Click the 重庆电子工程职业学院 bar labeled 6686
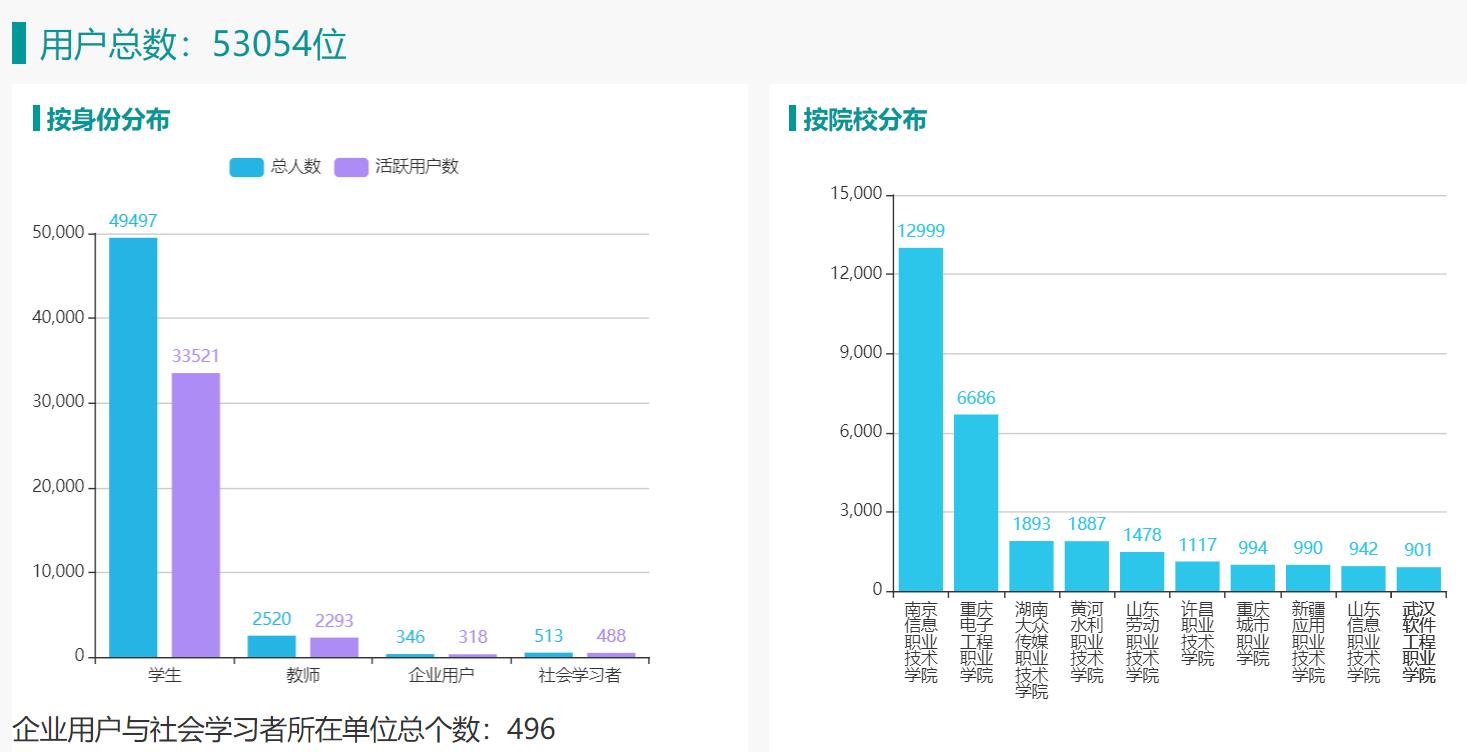 (976, 502)
